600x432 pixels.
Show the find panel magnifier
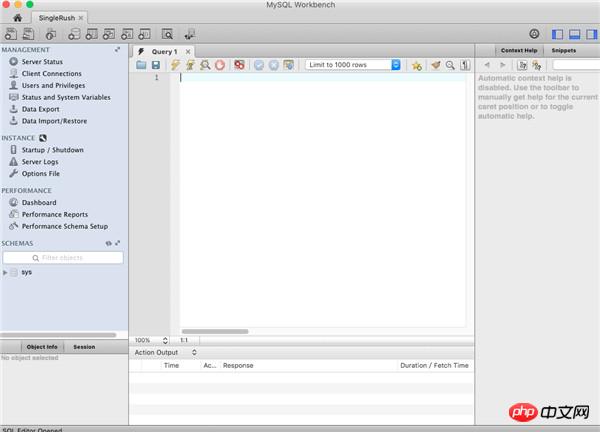click(450, 65)
